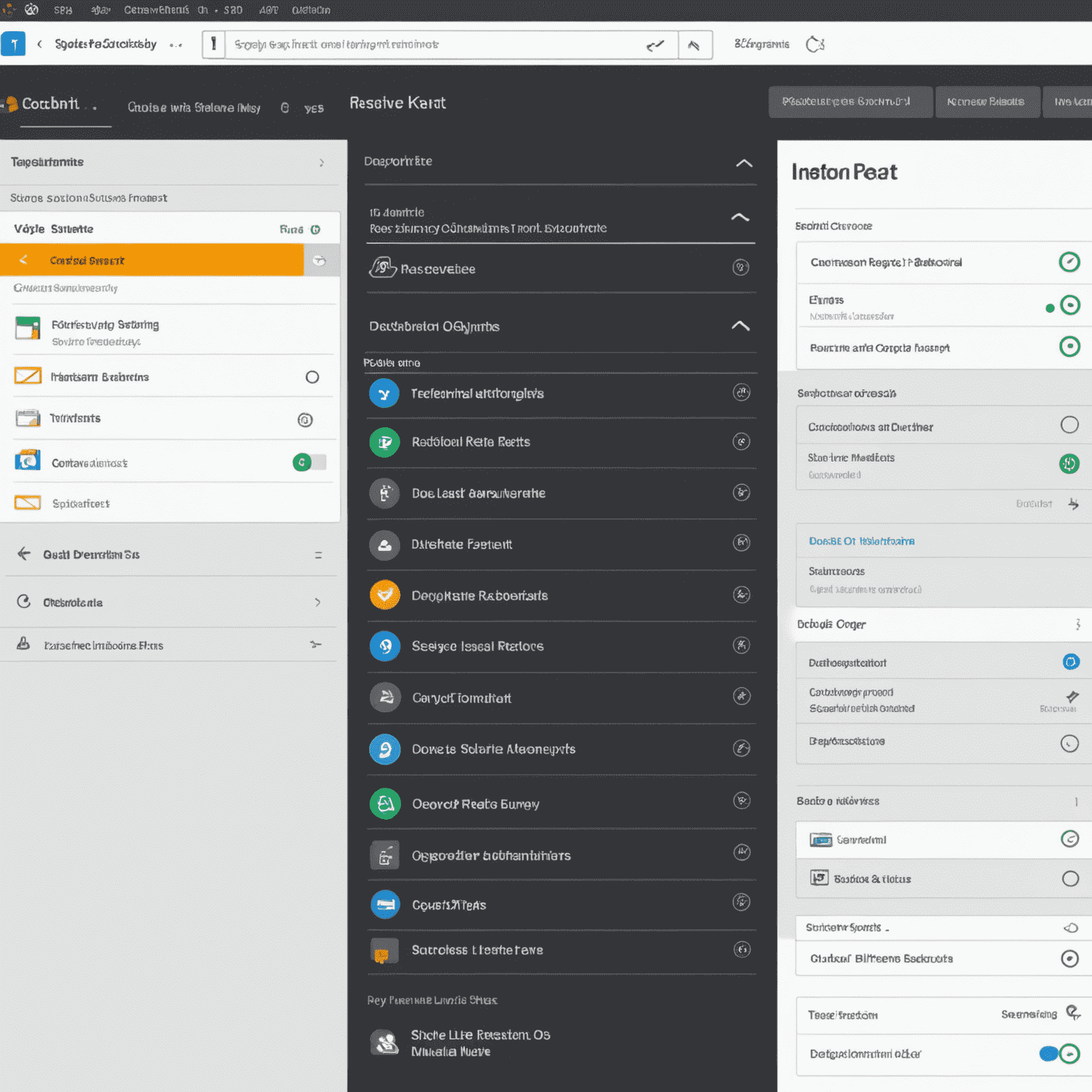Choose the unselected radio in right panel section
The width and height of the screenshot is (1092, 1092).
click(1069, 424)
